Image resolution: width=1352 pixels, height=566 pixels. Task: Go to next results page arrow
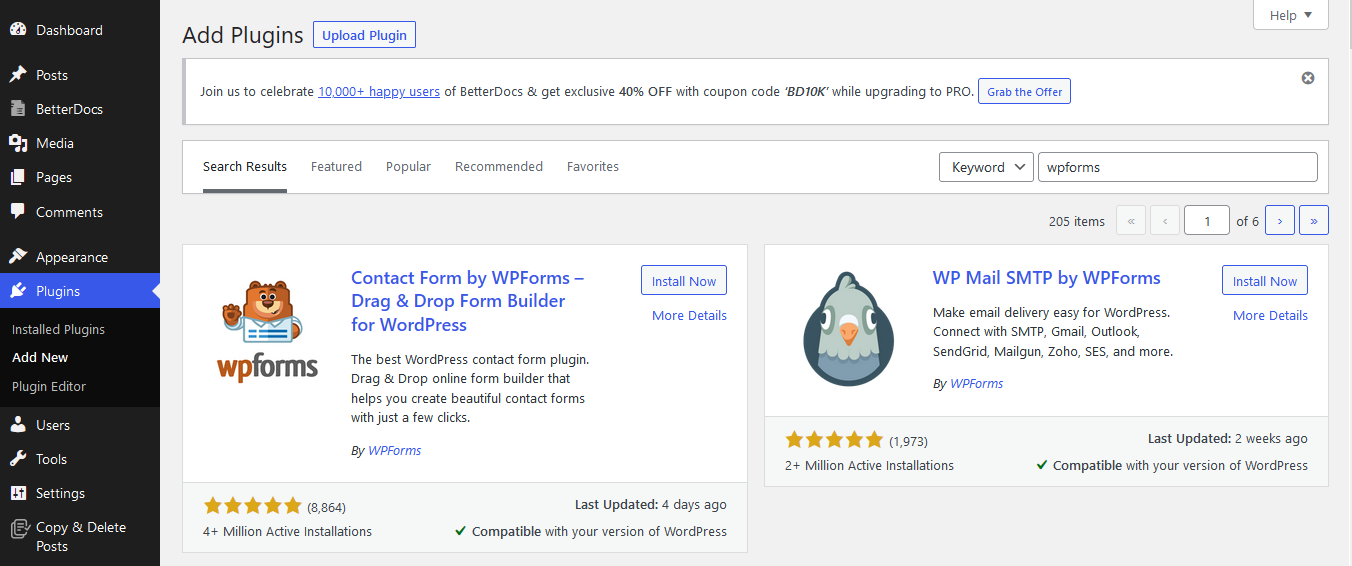click(1280, 221)
